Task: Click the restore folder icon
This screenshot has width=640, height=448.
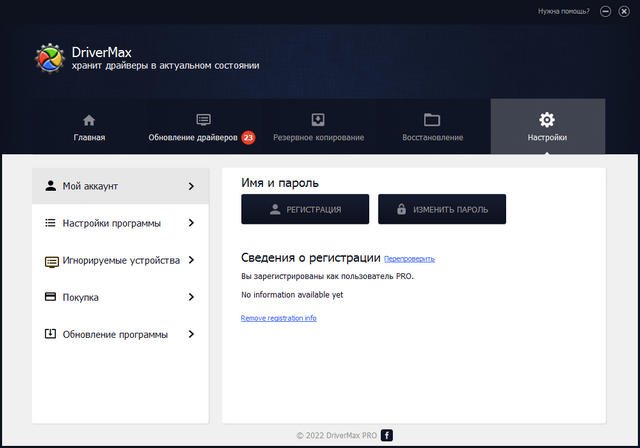Action: (x=432, y=120)
